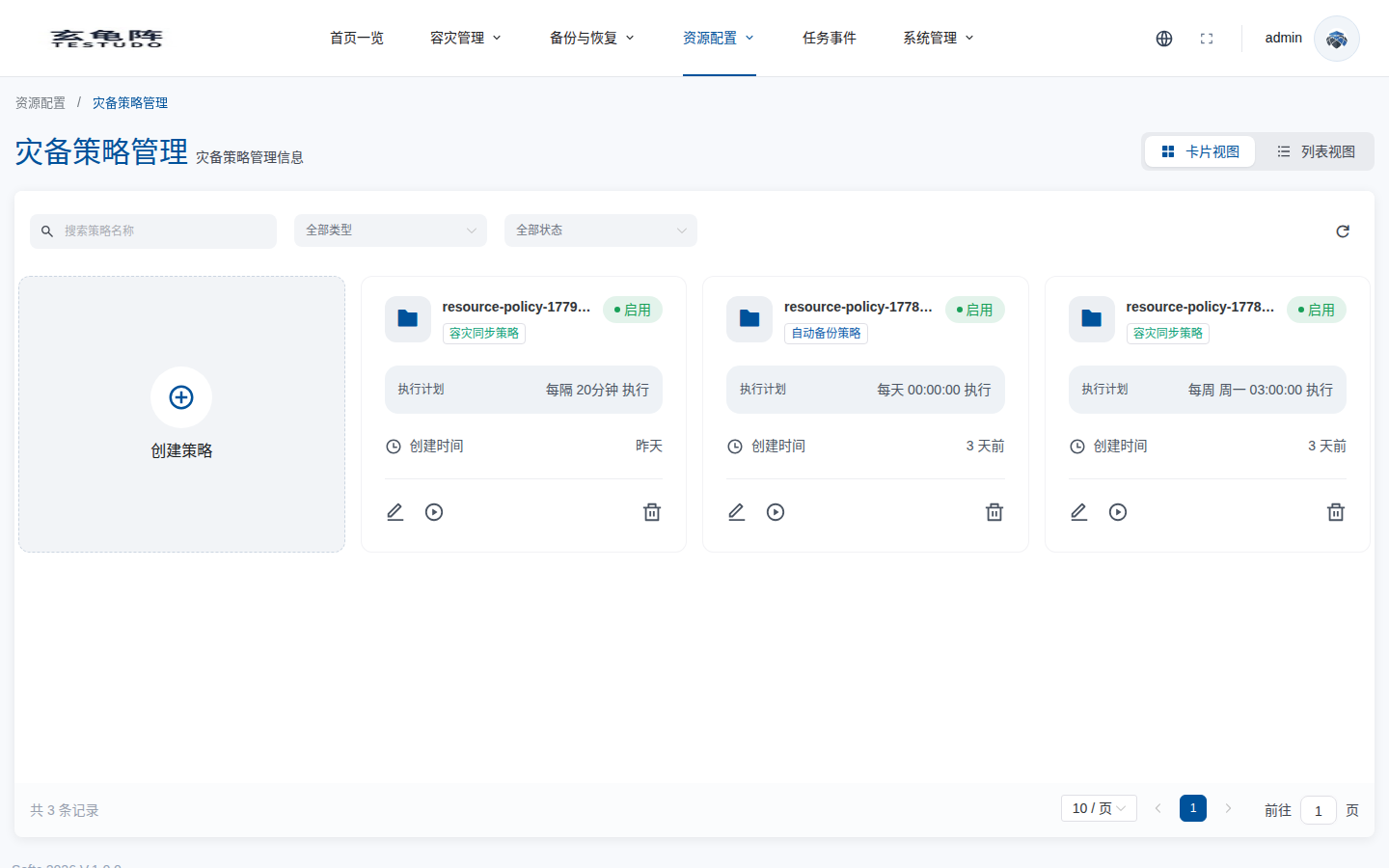Click the 创建策略 card

[181, 415]
